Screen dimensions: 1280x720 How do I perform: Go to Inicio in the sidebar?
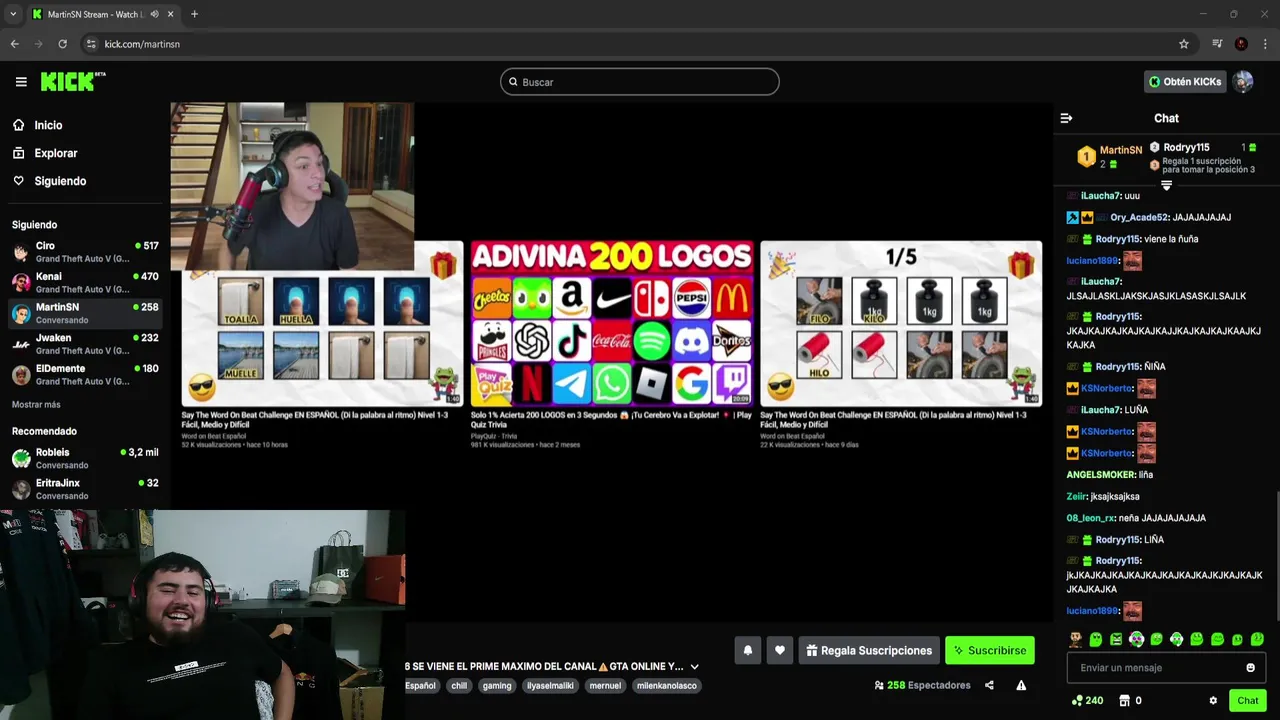pyautogui.click(x=48, y=125)
